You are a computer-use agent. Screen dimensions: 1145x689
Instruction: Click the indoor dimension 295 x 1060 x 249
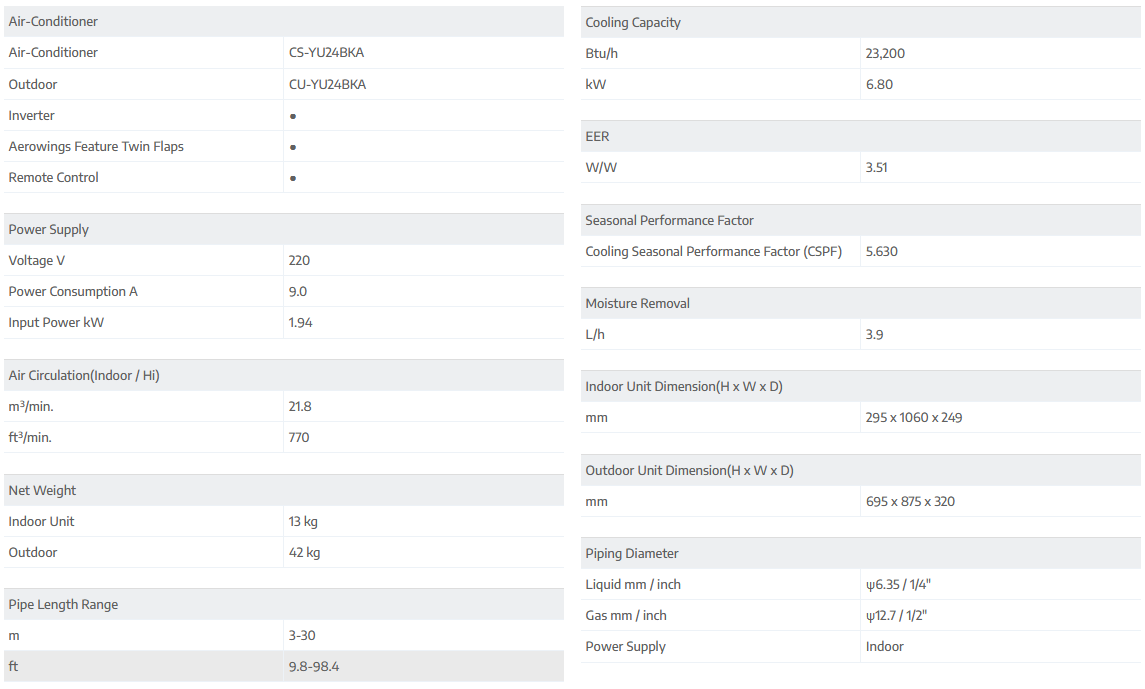(x=913, y=418)
